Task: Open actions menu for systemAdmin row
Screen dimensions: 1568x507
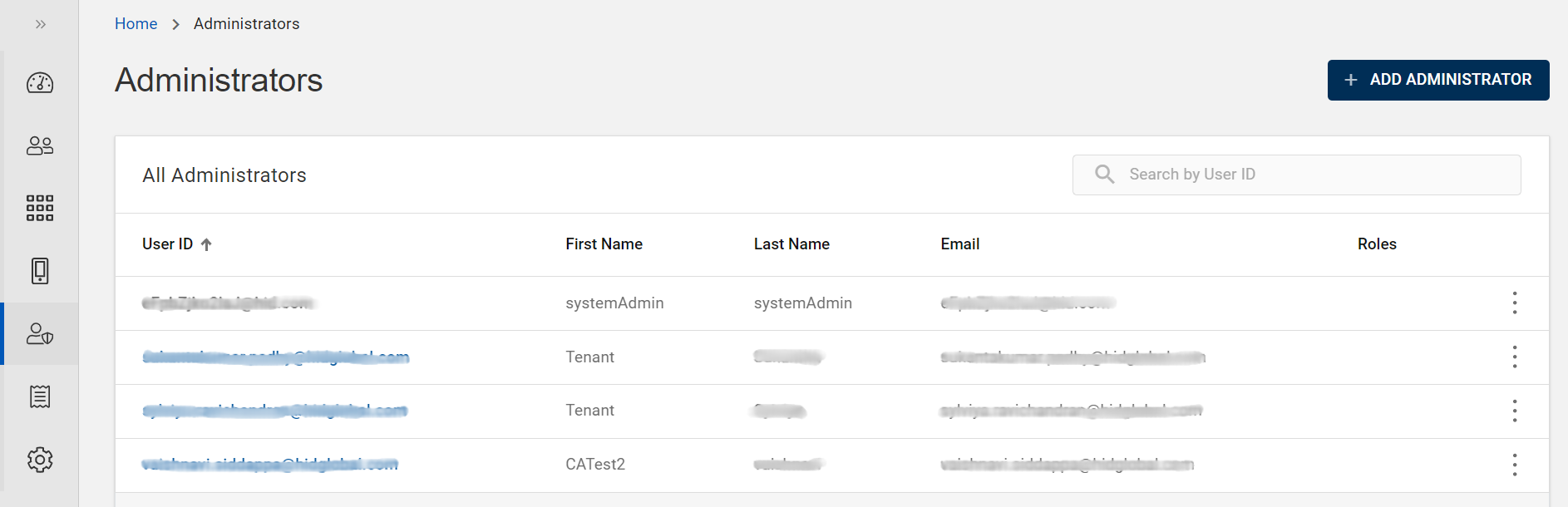Action: pos(1514,303)
